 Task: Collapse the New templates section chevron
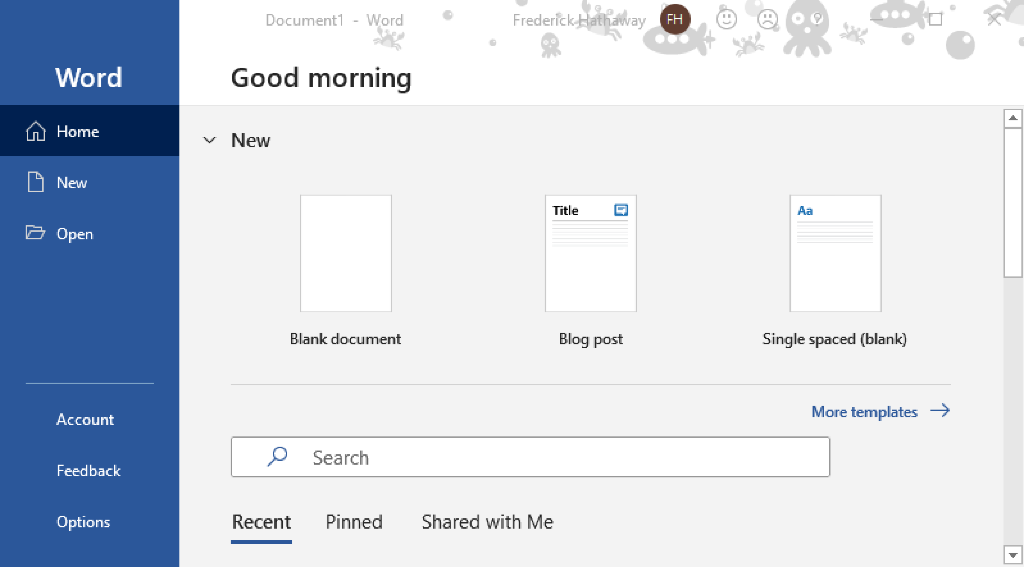pos(209,140)
